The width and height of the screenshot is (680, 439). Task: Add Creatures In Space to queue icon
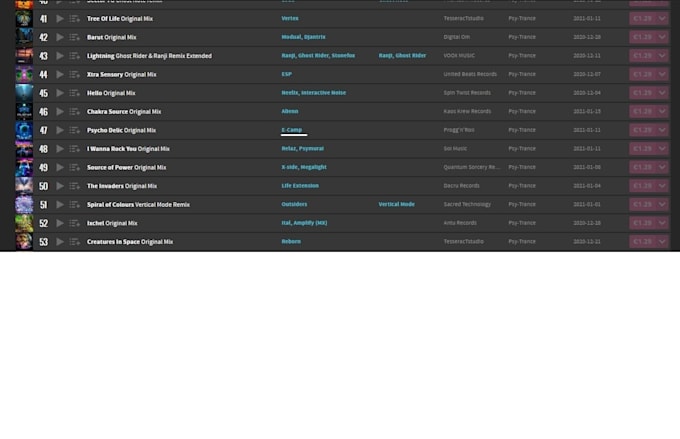tap(75, 242)
